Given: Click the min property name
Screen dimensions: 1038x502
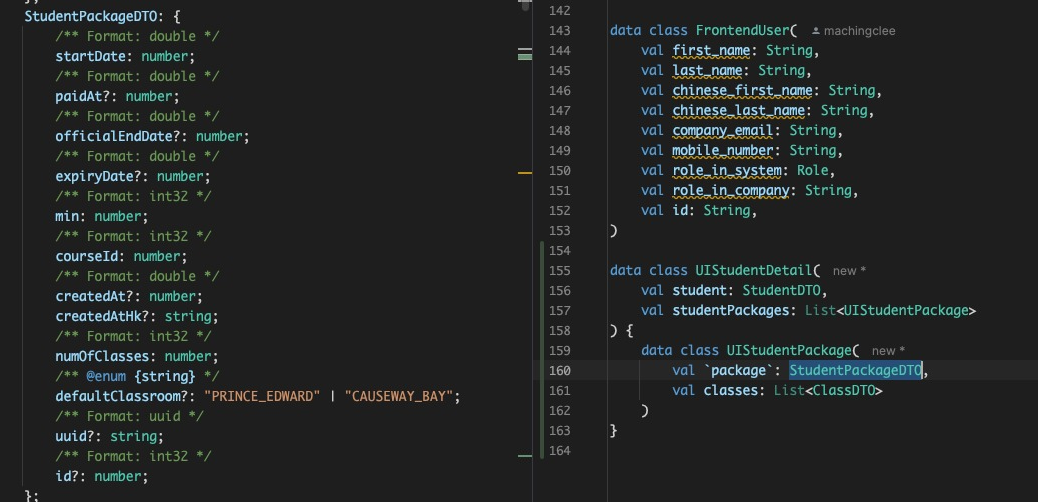Looking at the screenshot, I should pos(67,217).
